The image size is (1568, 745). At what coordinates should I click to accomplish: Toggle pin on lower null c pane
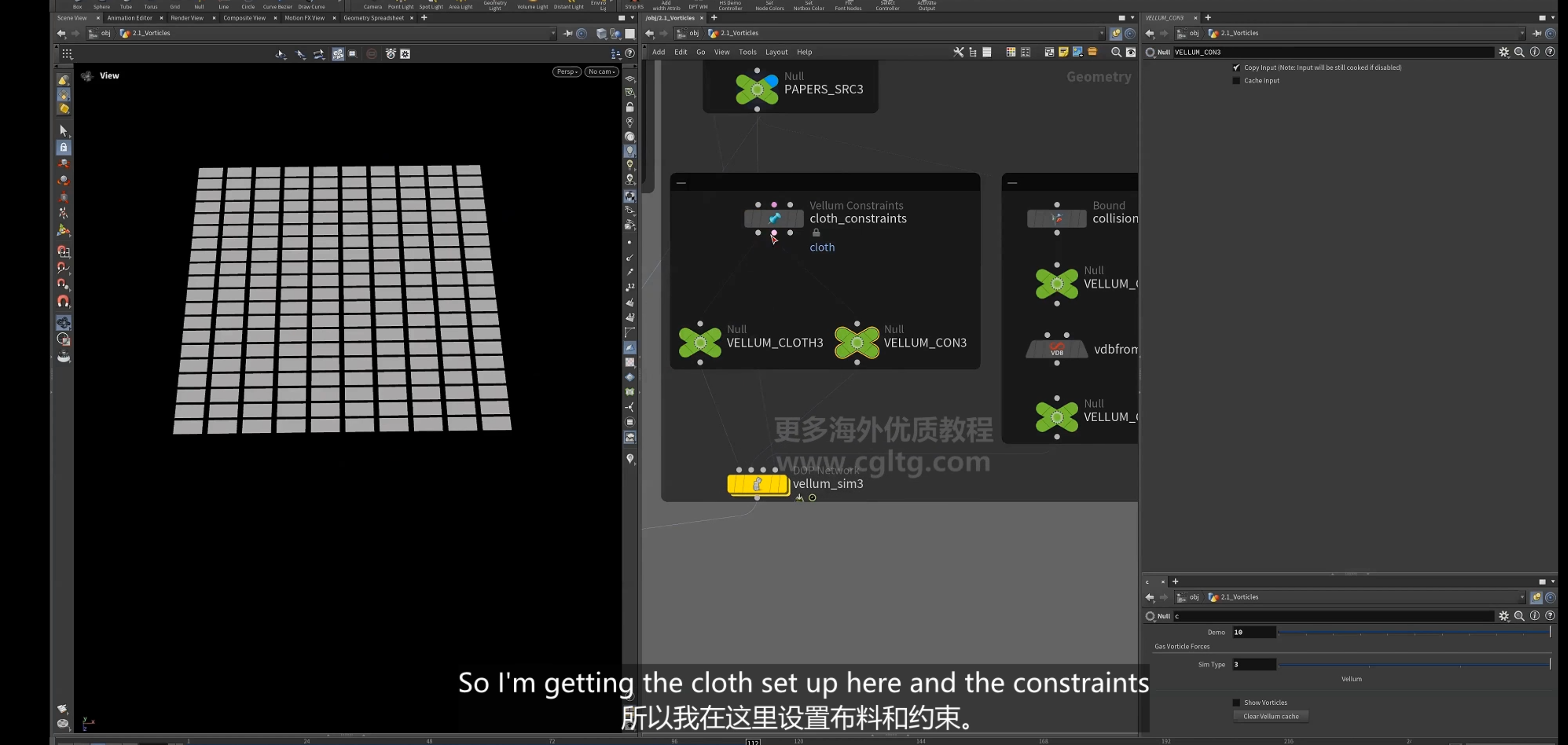[x=1536, y=597]
